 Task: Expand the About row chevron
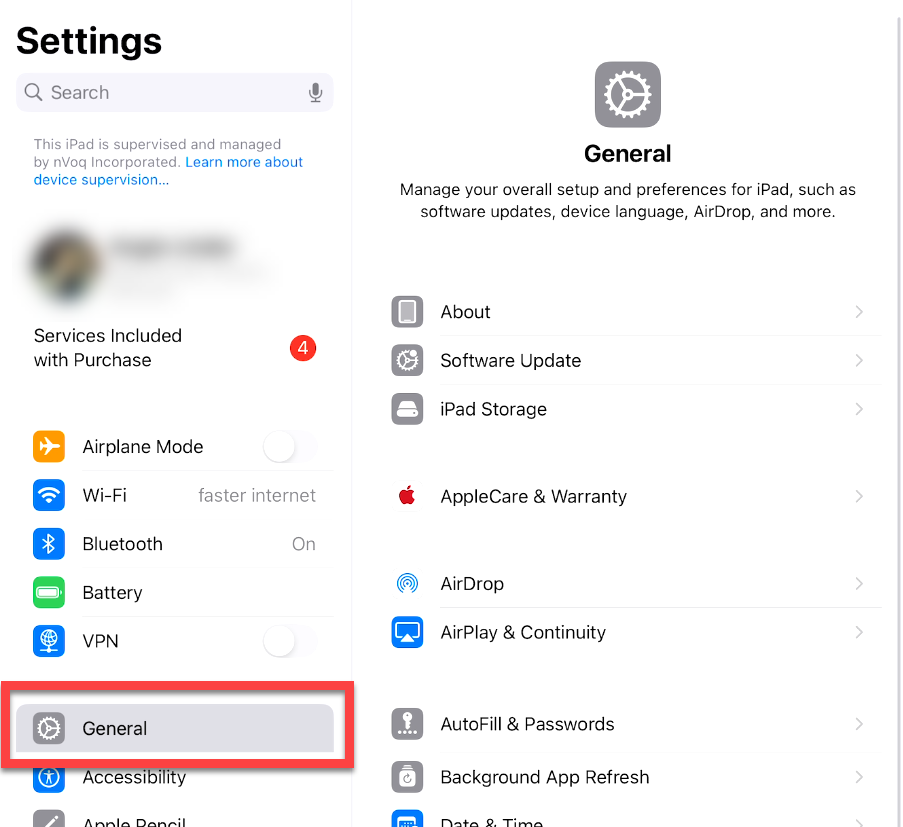pyautogui.click(x=858, y=312)
